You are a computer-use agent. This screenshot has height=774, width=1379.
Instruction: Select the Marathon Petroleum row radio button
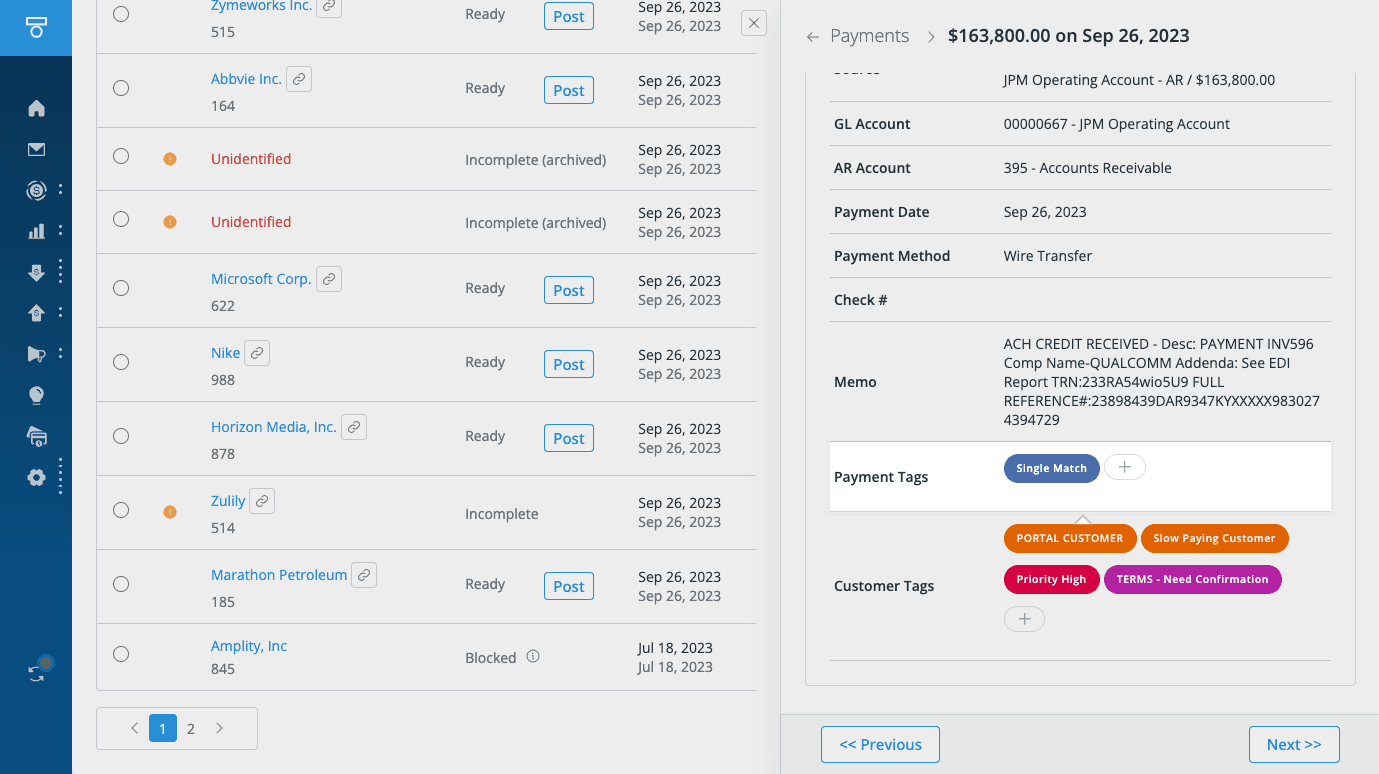(x=121, y=584)
